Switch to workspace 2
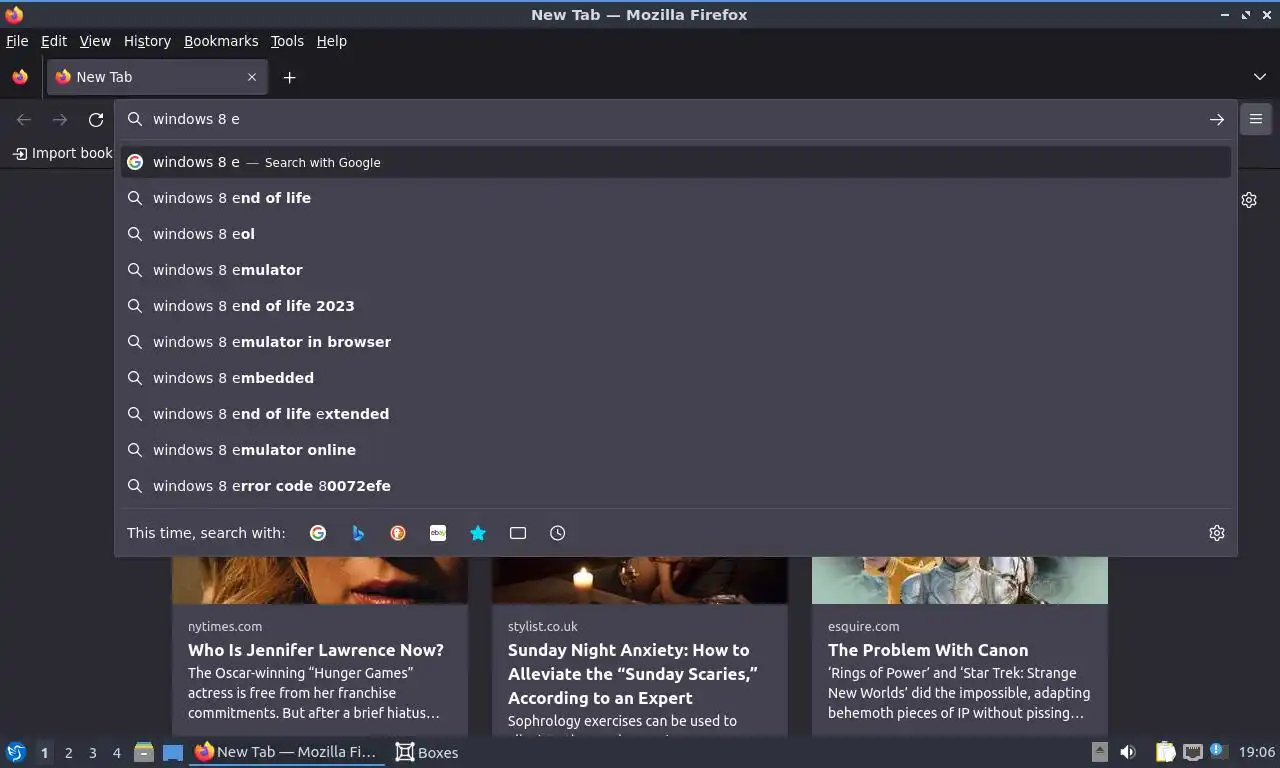 coord(68,753)
